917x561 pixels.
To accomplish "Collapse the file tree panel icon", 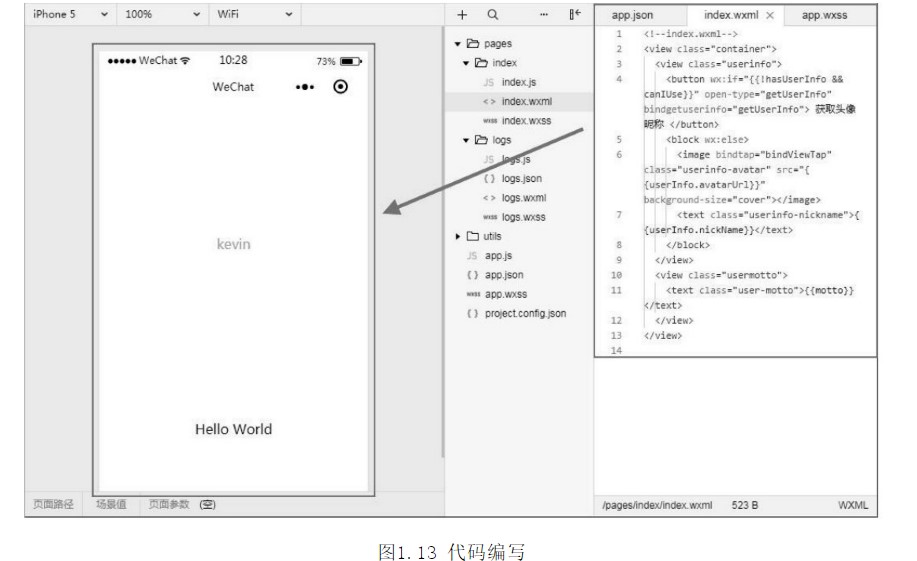I will point(574,16).
